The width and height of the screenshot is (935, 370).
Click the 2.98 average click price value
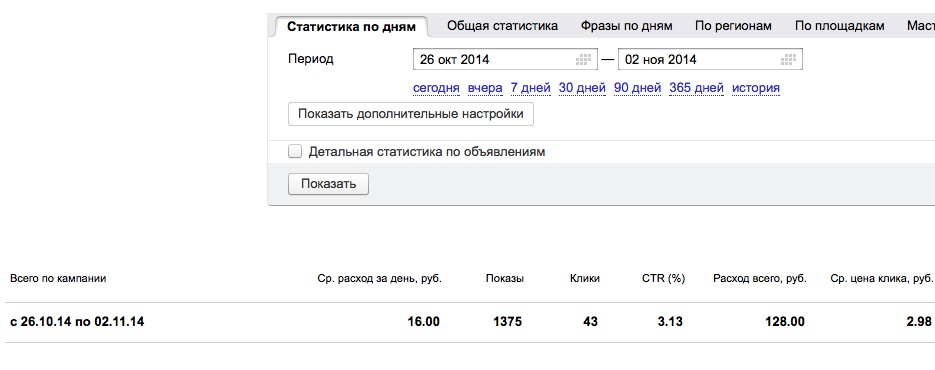pyautogui.click(x=919, y=322)
